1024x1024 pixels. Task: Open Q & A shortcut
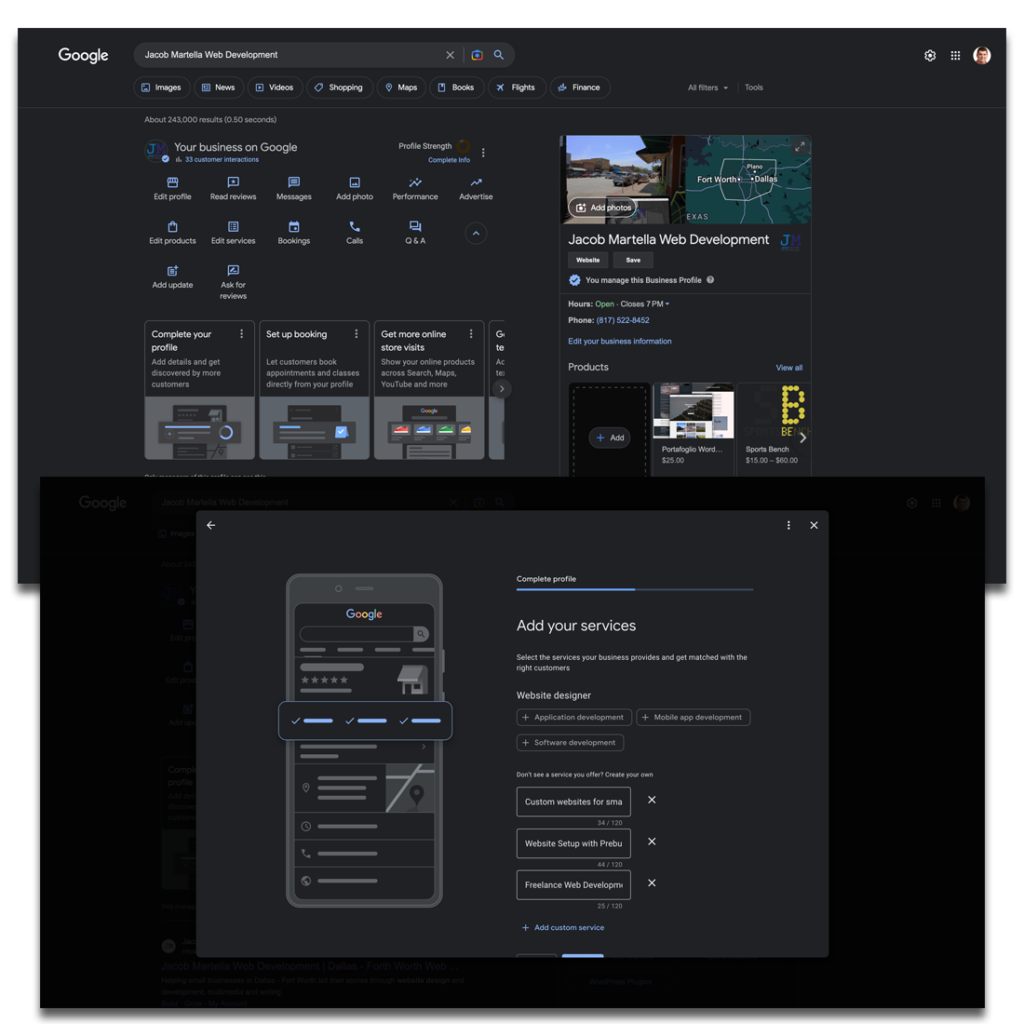[415, 232]
